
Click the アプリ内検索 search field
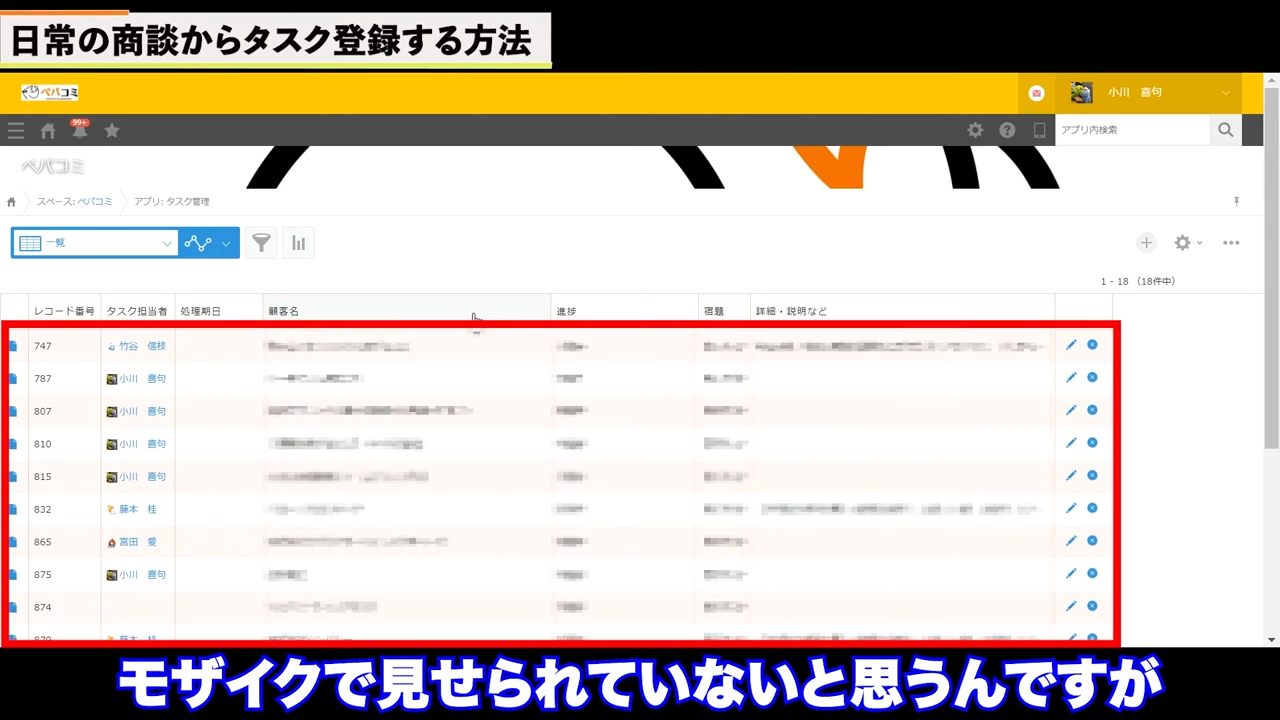(1132, 130)
